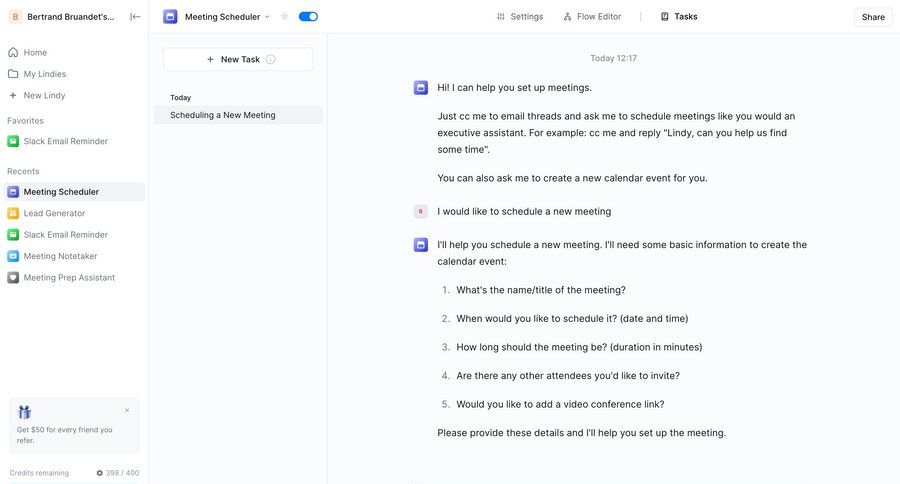Image resolution: width=900 pixels, height=484 pixels.
Task: Click the 'Credits remaining' label
Action: pos(39,473)
